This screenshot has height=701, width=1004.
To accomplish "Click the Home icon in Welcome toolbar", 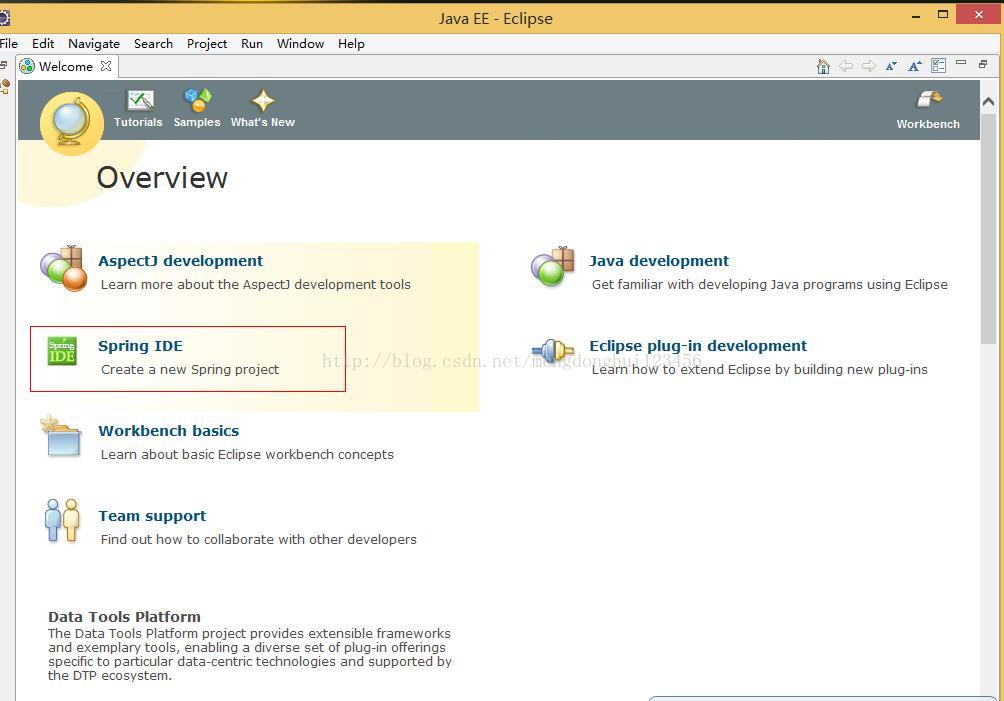I will (823, 66).
